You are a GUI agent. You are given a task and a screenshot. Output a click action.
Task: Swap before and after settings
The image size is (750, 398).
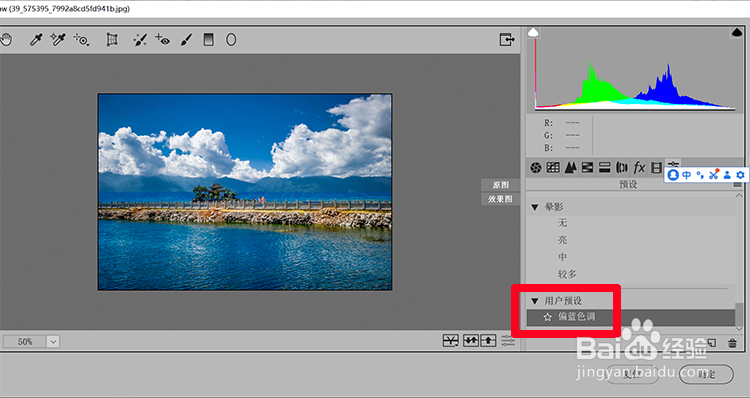(471, 341)
